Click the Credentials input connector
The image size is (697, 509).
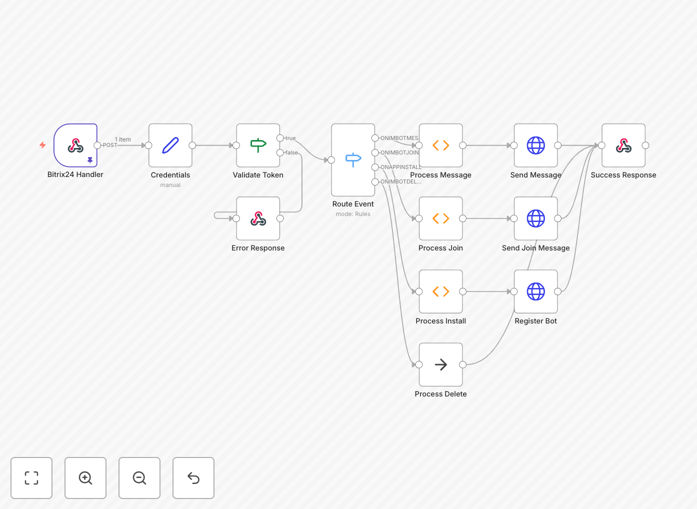(x=148, y=145)
